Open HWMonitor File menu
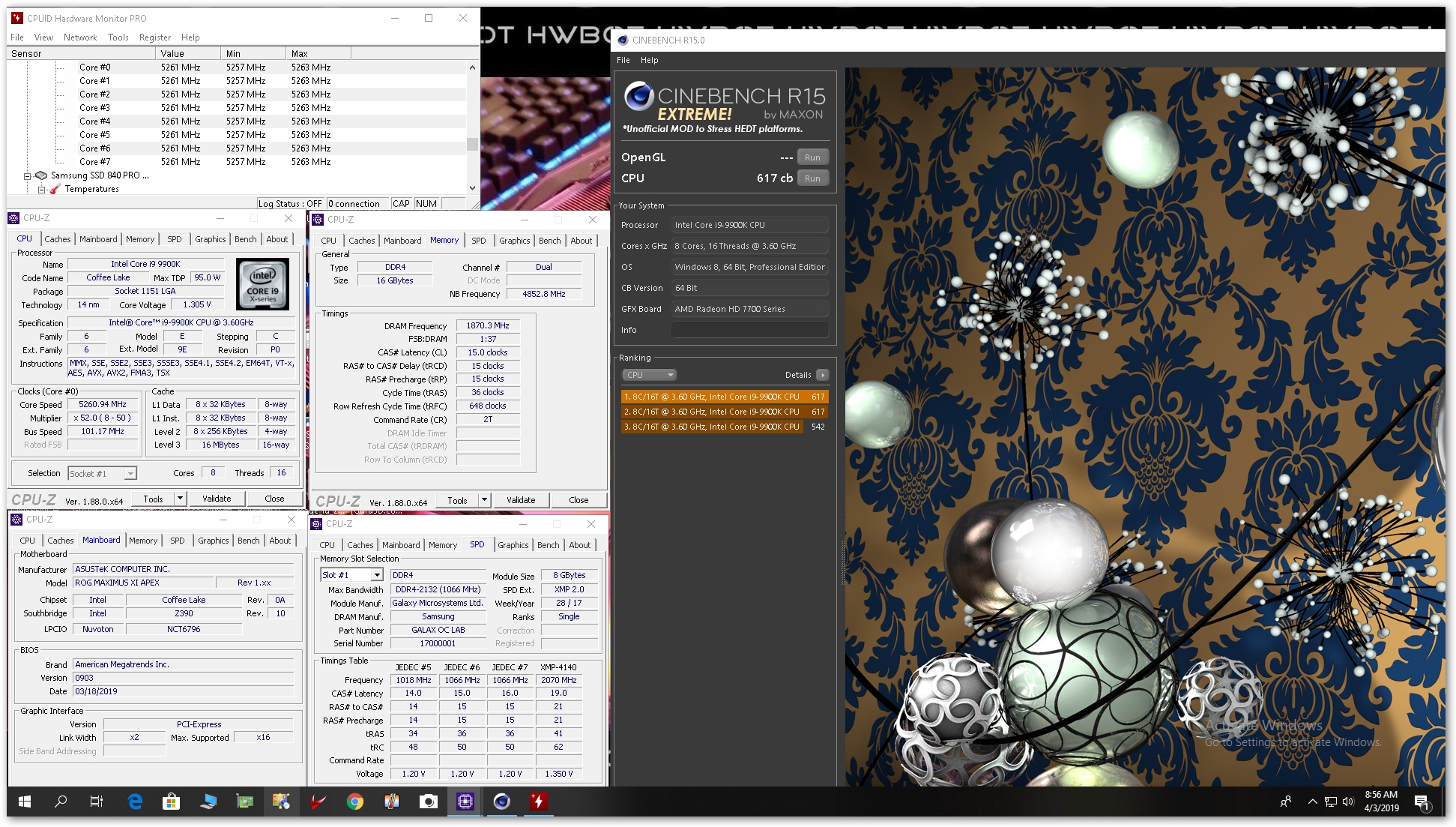Screen dimensions: 1456x827 point(16,37)
